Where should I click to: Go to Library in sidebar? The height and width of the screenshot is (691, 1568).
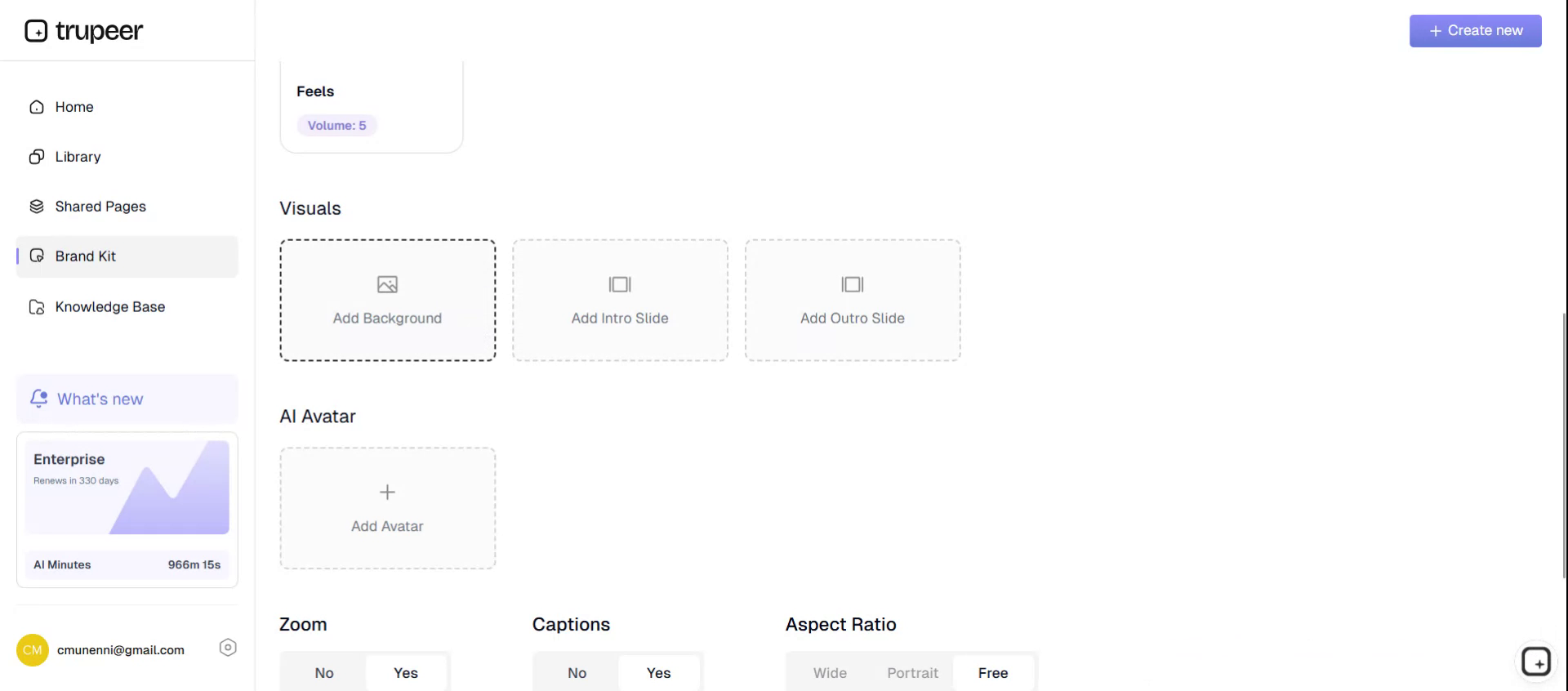tap(78, 157)
